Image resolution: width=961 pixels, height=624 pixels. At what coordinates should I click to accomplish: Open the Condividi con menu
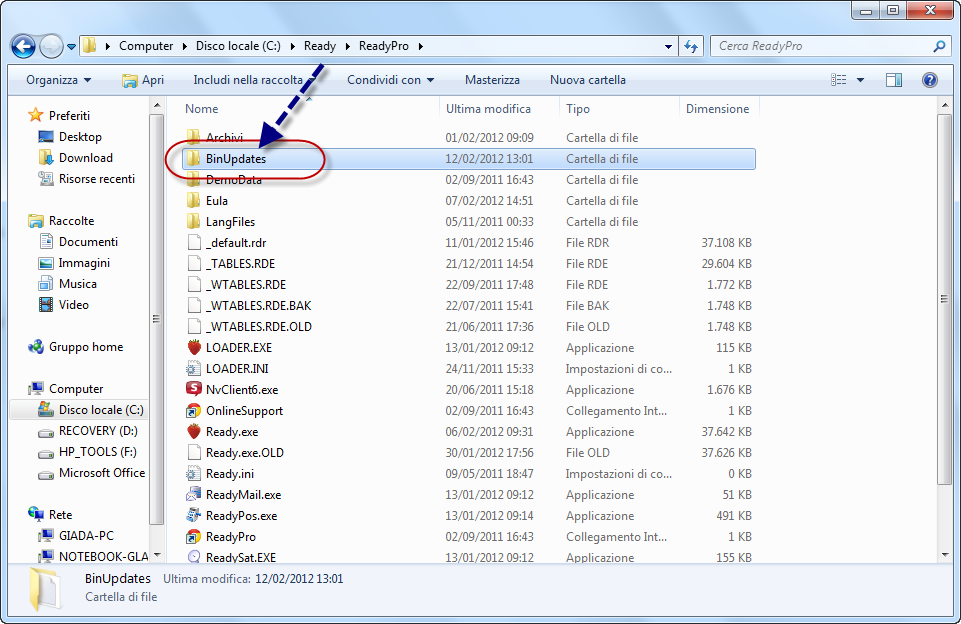[390, 80]
